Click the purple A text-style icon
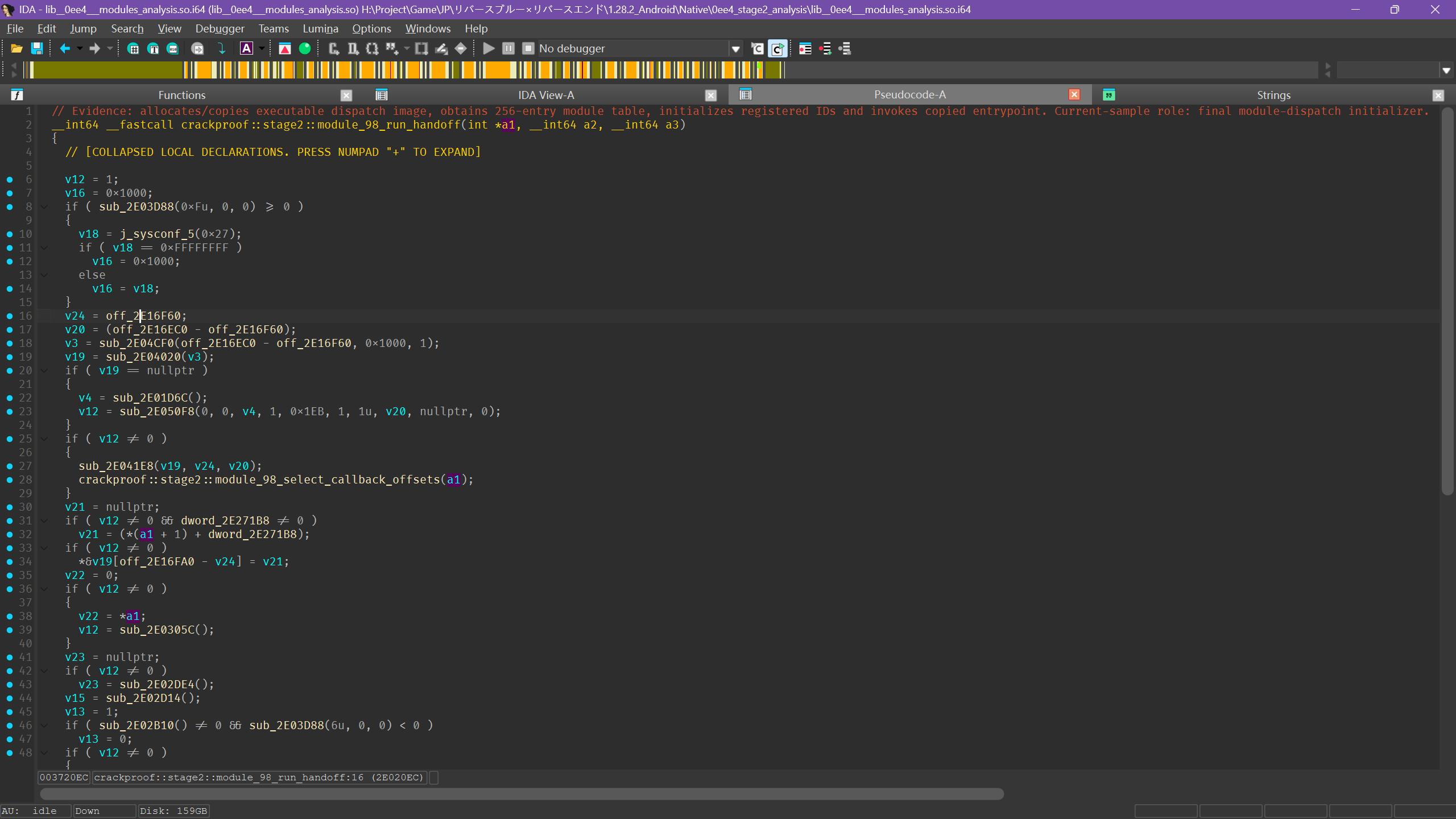1456x819 pixels. [x=246, y=49]
